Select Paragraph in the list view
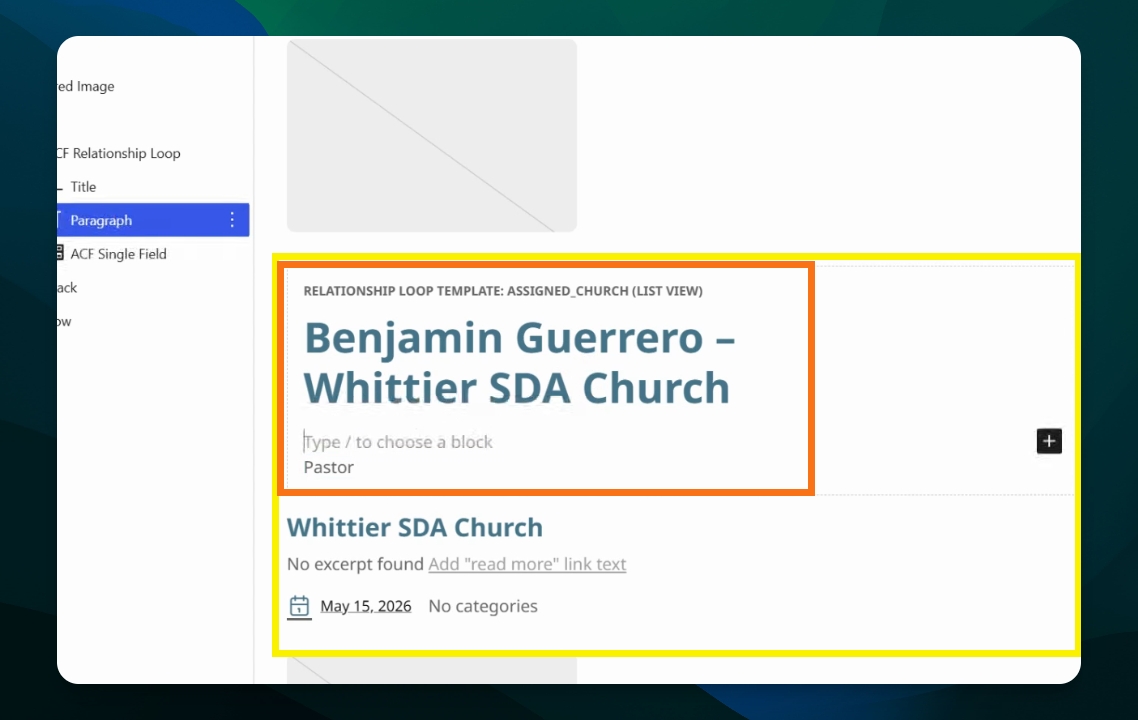 point(153,220)
